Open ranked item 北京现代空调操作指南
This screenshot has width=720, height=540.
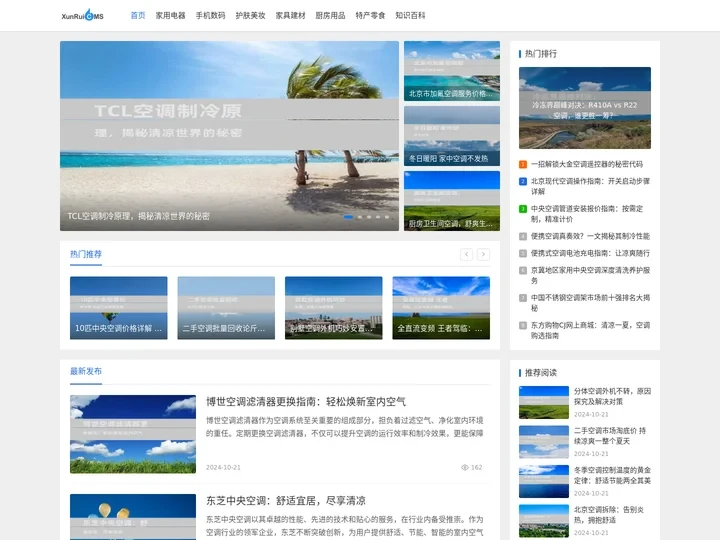[591, 186]
